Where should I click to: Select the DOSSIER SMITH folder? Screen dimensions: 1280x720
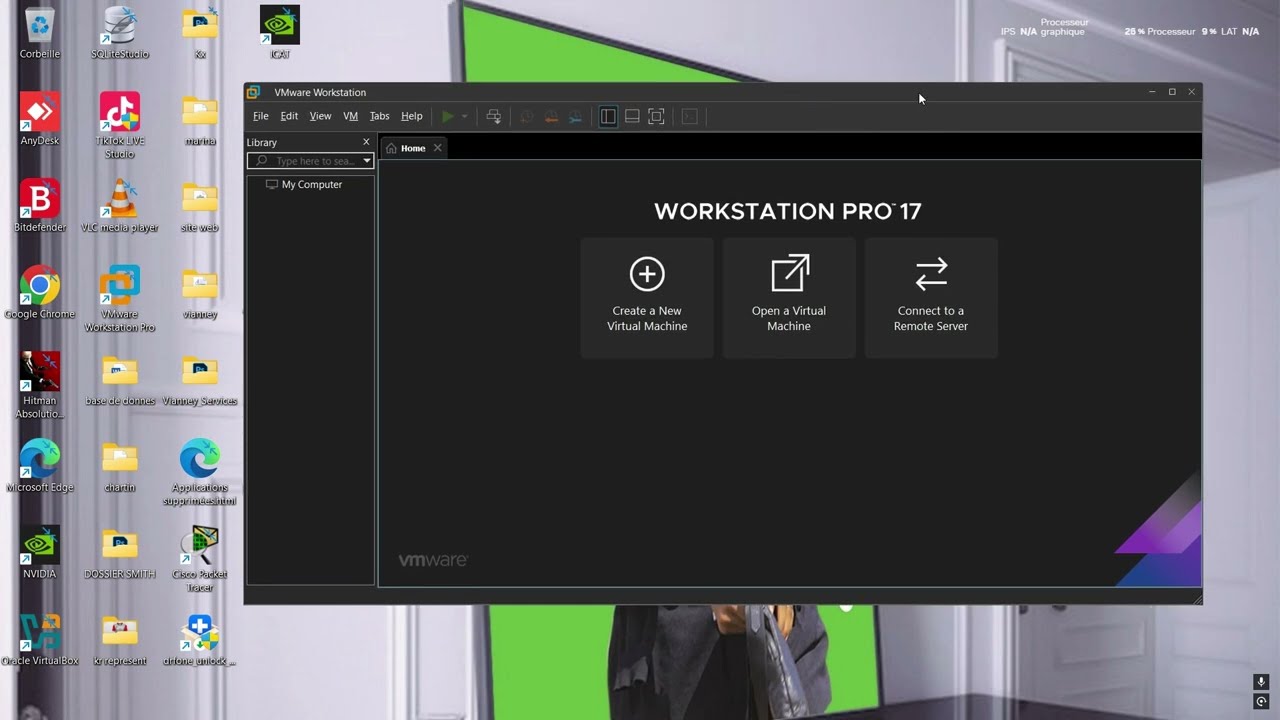tap(120, 552)
